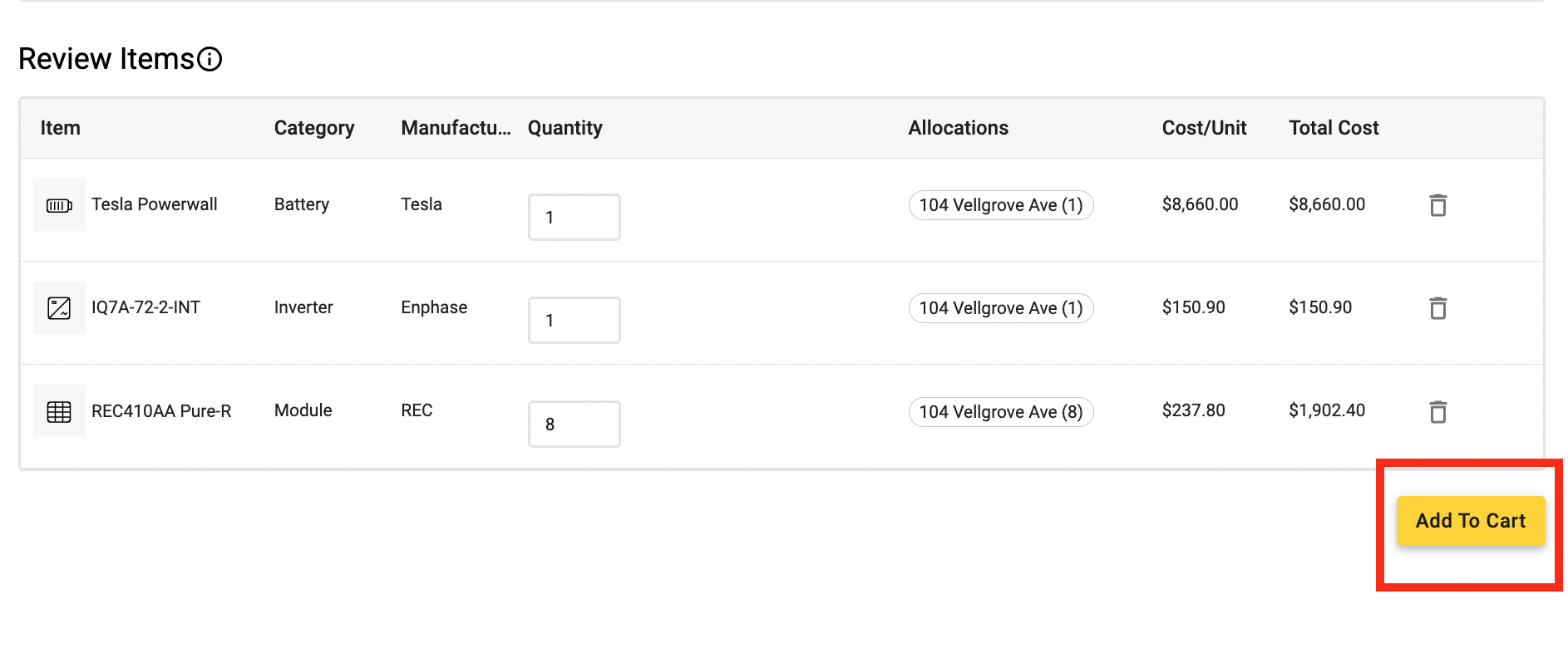Click the Add To Cart button

tap(1470, 521)
